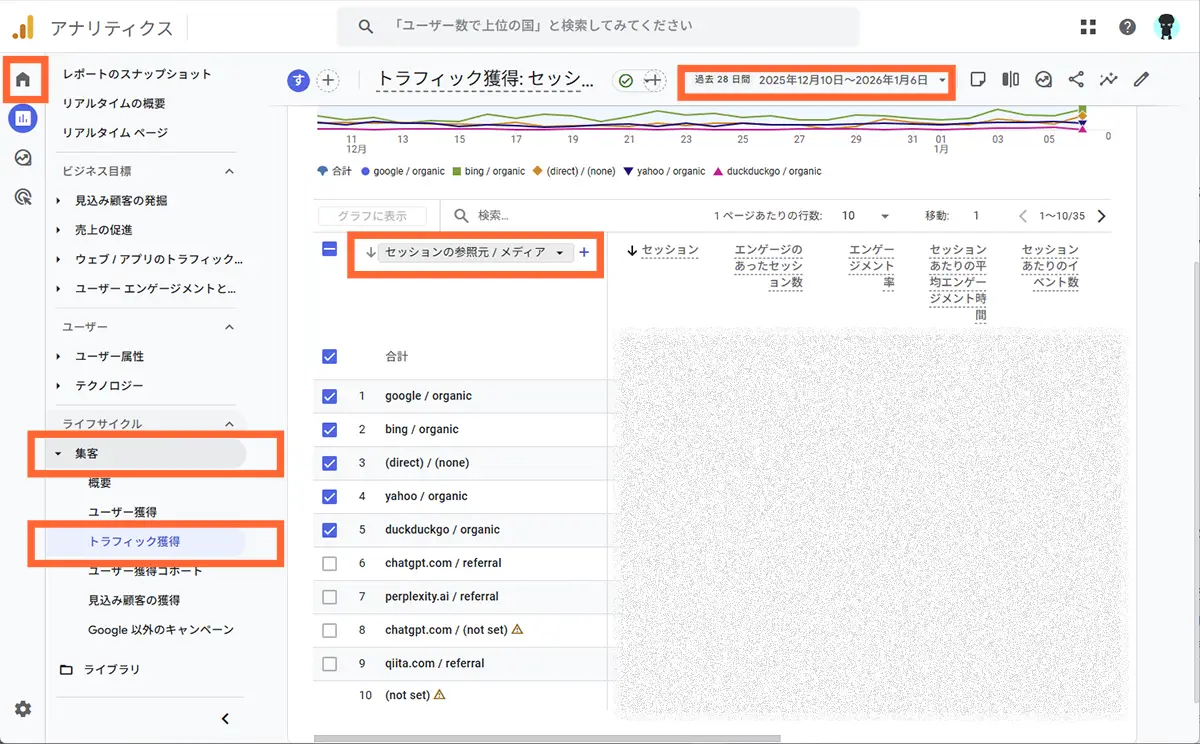Uncheck the google / organic row
Viewport: 1200px width, 744px height.
pos(329,396)
